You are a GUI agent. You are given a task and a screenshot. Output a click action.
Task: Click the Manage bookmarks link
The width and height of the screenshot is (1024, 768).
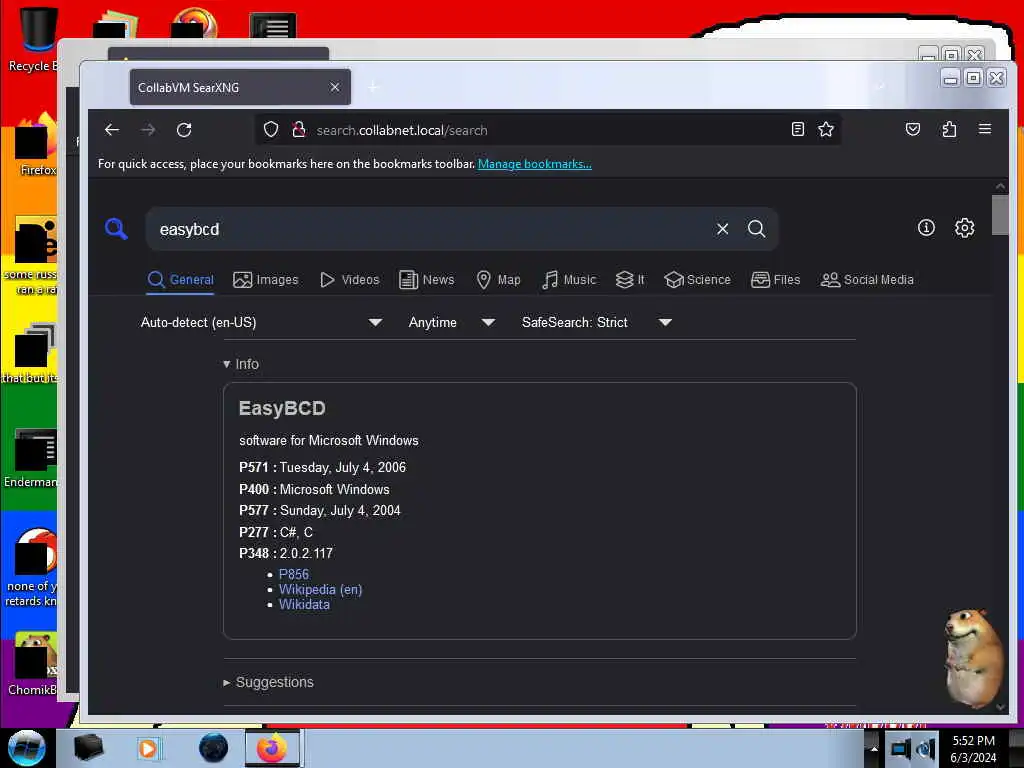tap(535, 164)
